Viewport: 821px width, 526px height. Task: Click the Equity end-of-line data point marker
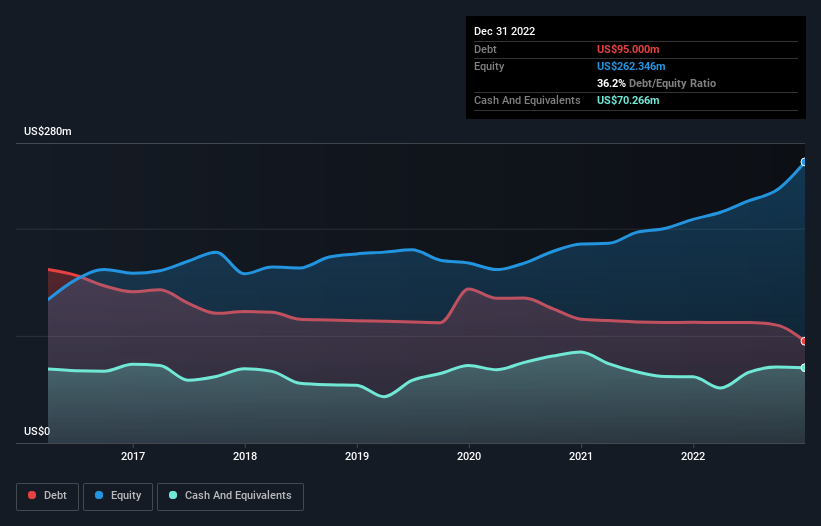coord(804,162)
